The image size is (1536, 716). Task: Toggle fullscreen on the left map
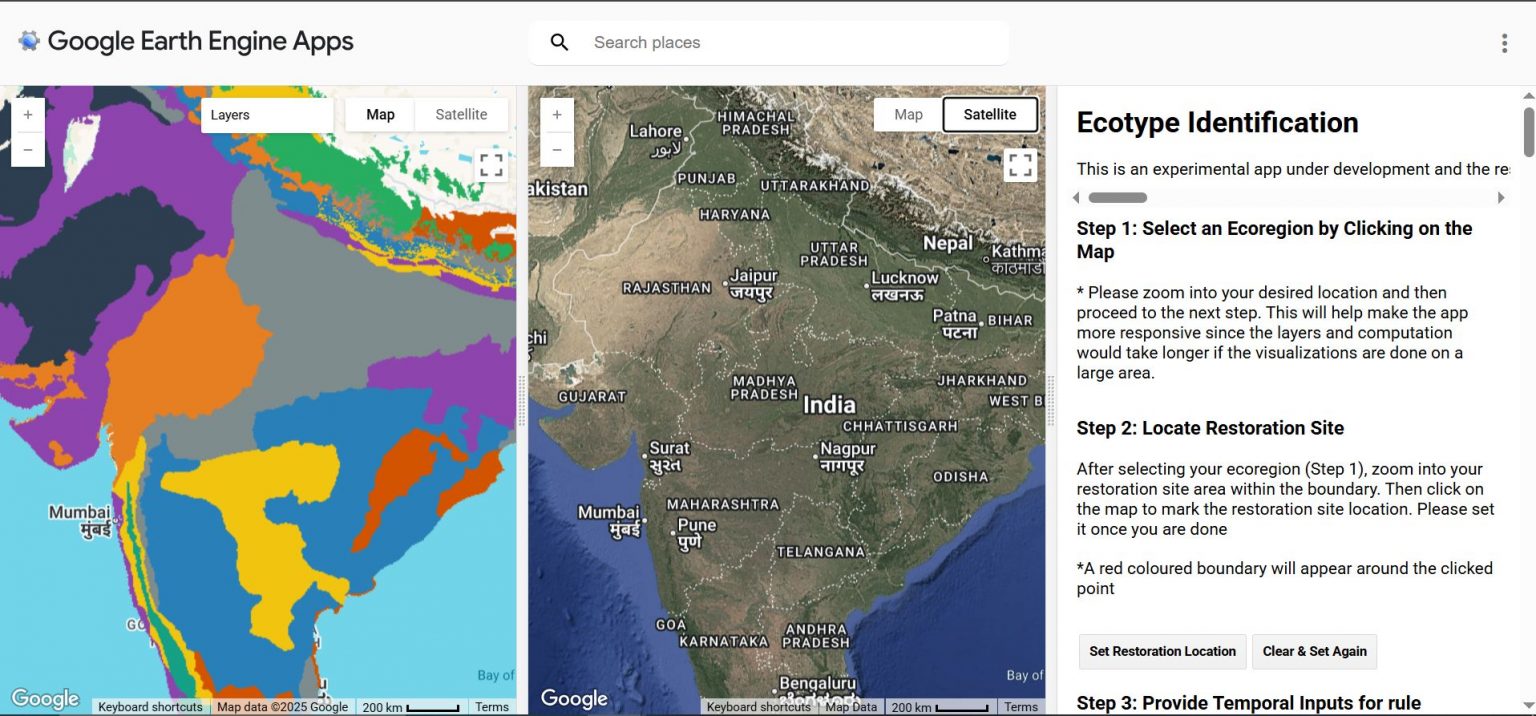(x=491, y=165)
